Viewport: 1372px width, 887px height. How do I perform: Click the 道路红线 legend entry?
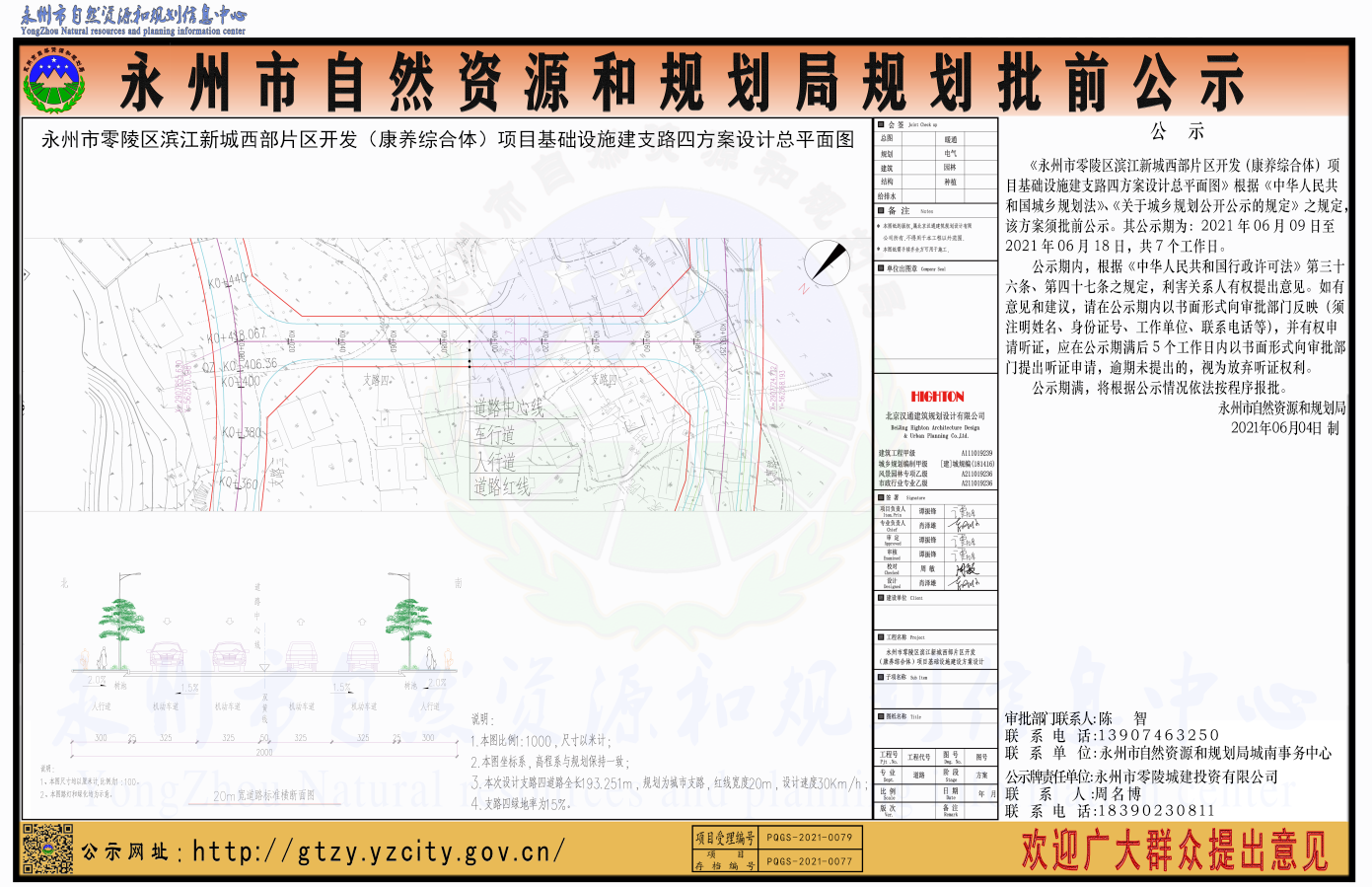click(x=502, y=486)
